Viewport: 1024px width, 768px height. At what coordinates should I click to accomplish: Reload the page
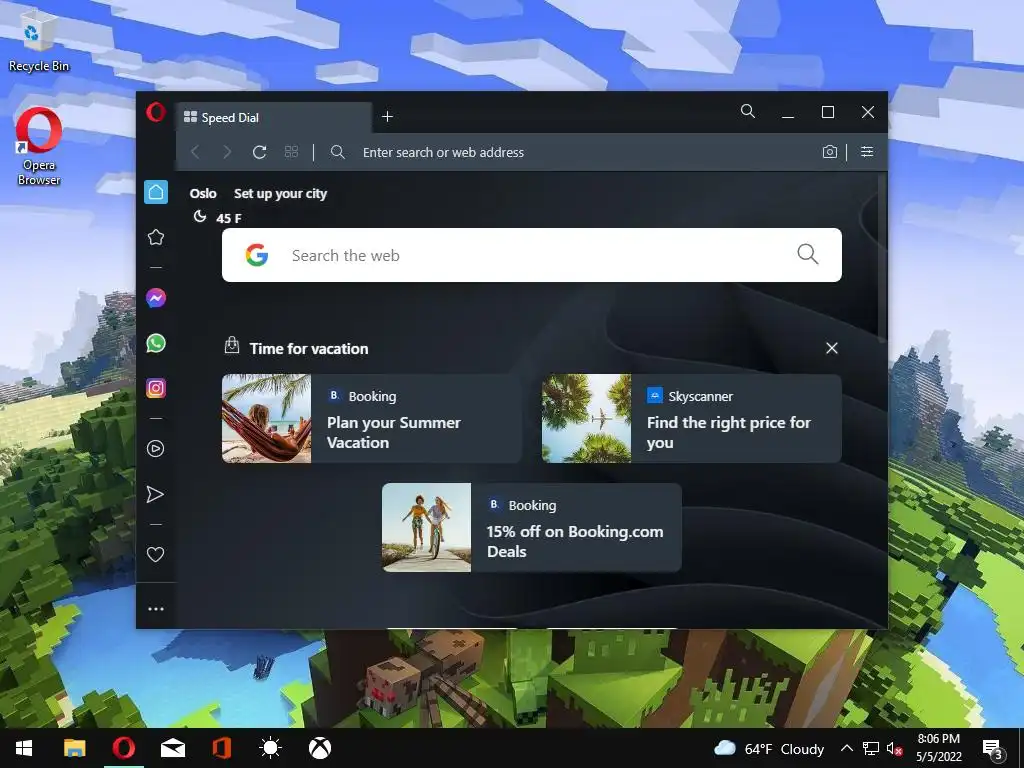(x=259, y=152)
